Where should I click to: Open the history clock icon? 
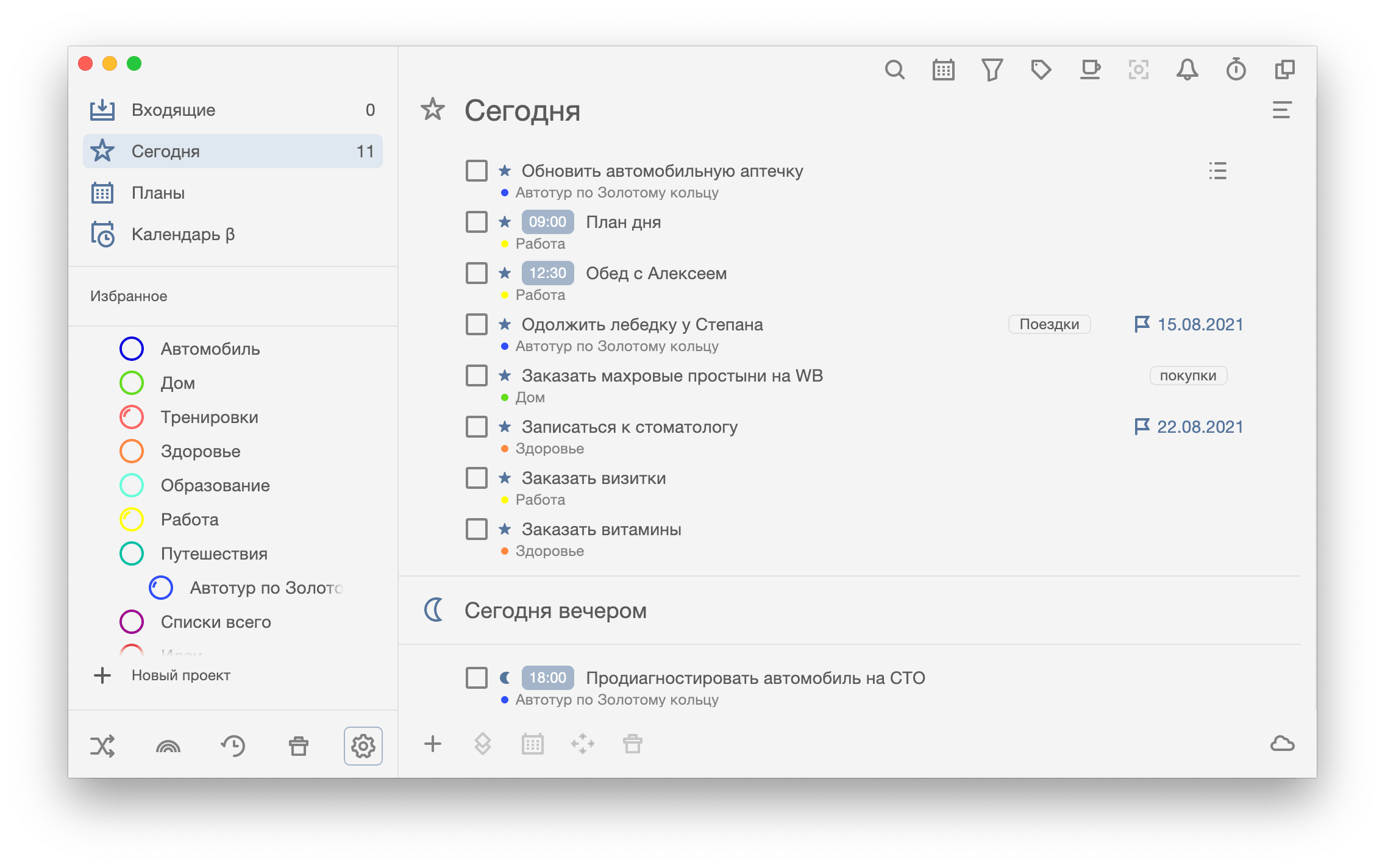tap(233, 745)
